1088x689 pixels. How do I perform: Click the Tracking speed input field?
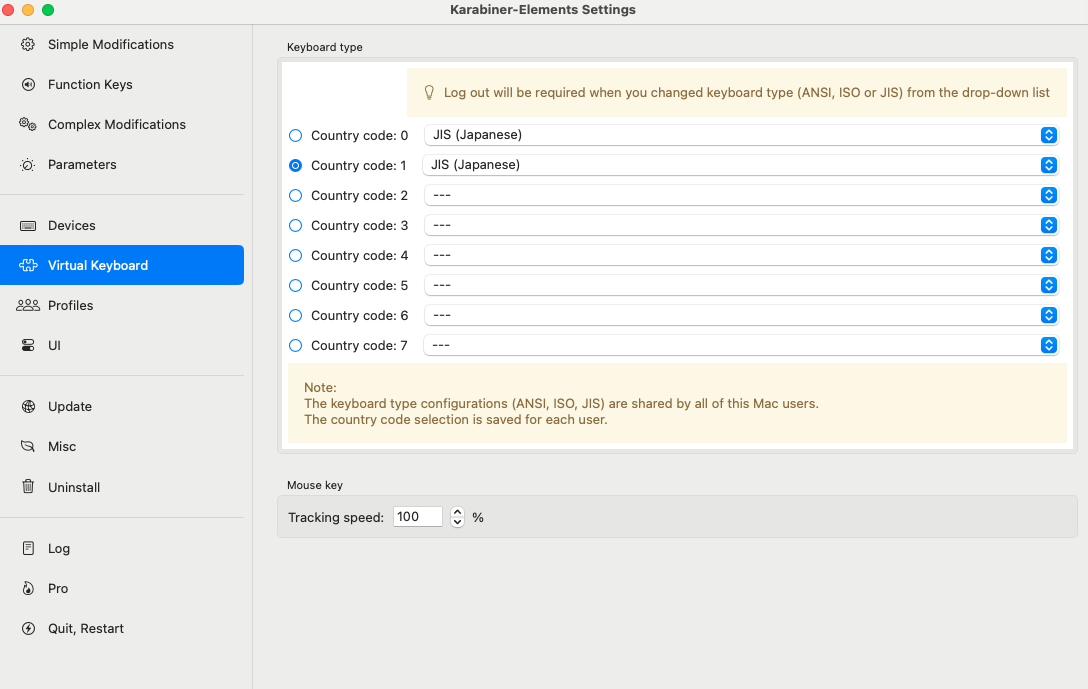coord(417,517)
